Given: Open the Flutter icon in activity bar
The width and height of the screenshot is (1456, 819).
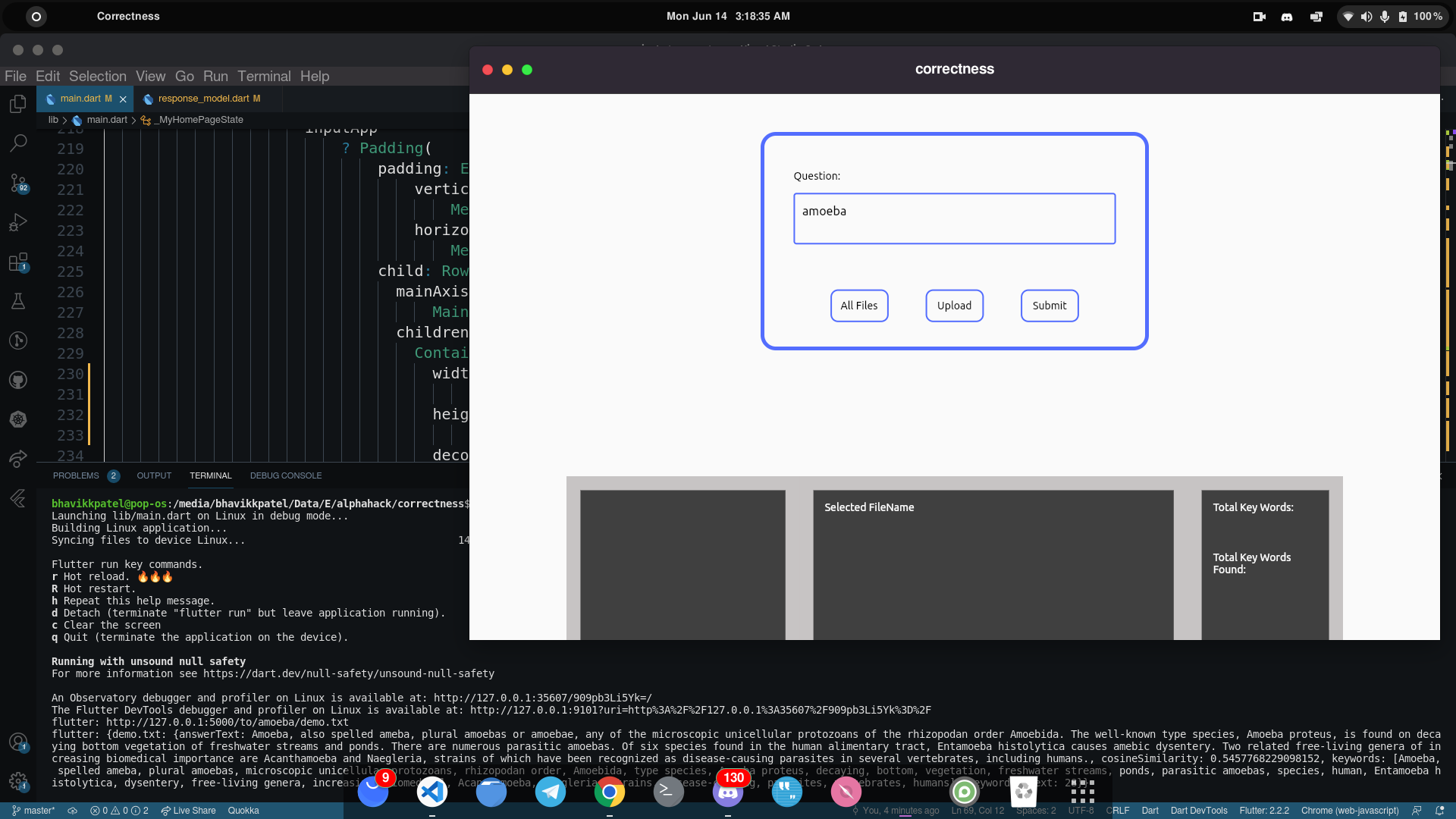Looking at the screenshot, I should tap(18, 498).
